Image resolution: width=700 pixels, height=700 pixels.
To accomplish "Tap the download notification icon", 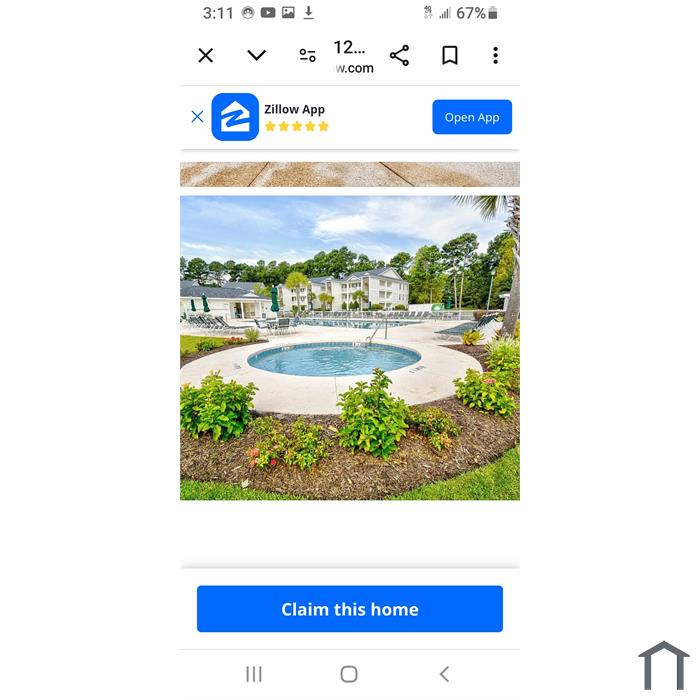I will click(308, 12).
